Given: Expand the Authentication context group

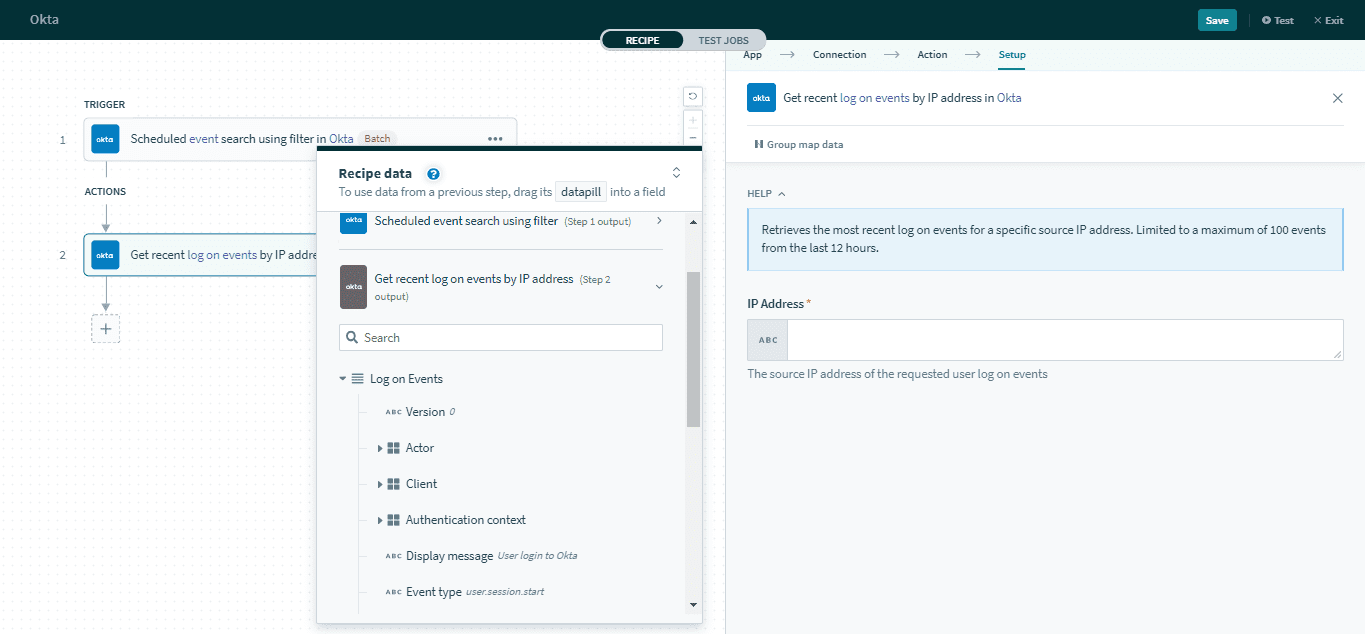Looking at the screenshot, I should [x=380, y=520].
